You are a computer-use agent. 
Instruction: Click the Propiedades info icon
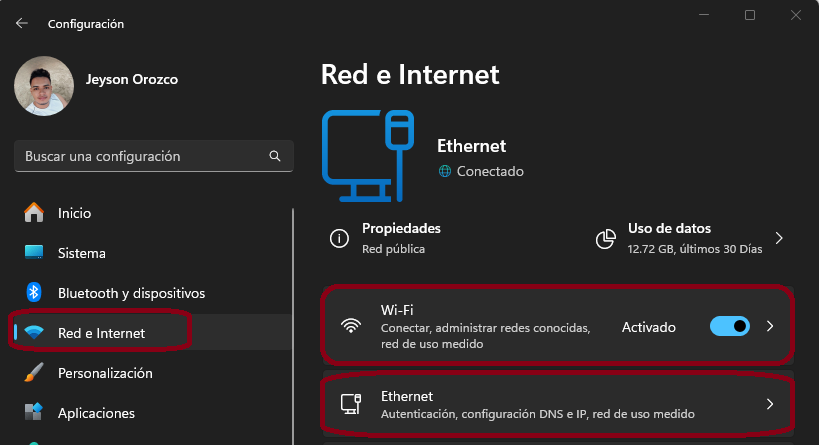(340, 239)
